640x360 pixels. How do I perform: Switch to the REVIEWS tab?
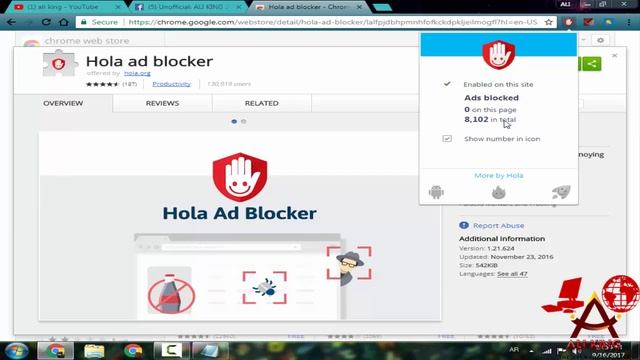(x=162, y=103)
